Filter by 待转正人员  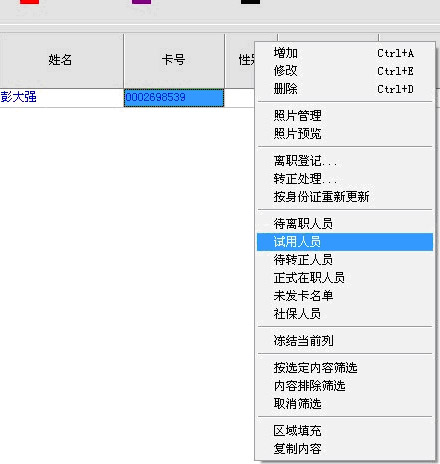pyautogui.click(x=345, y=260)
